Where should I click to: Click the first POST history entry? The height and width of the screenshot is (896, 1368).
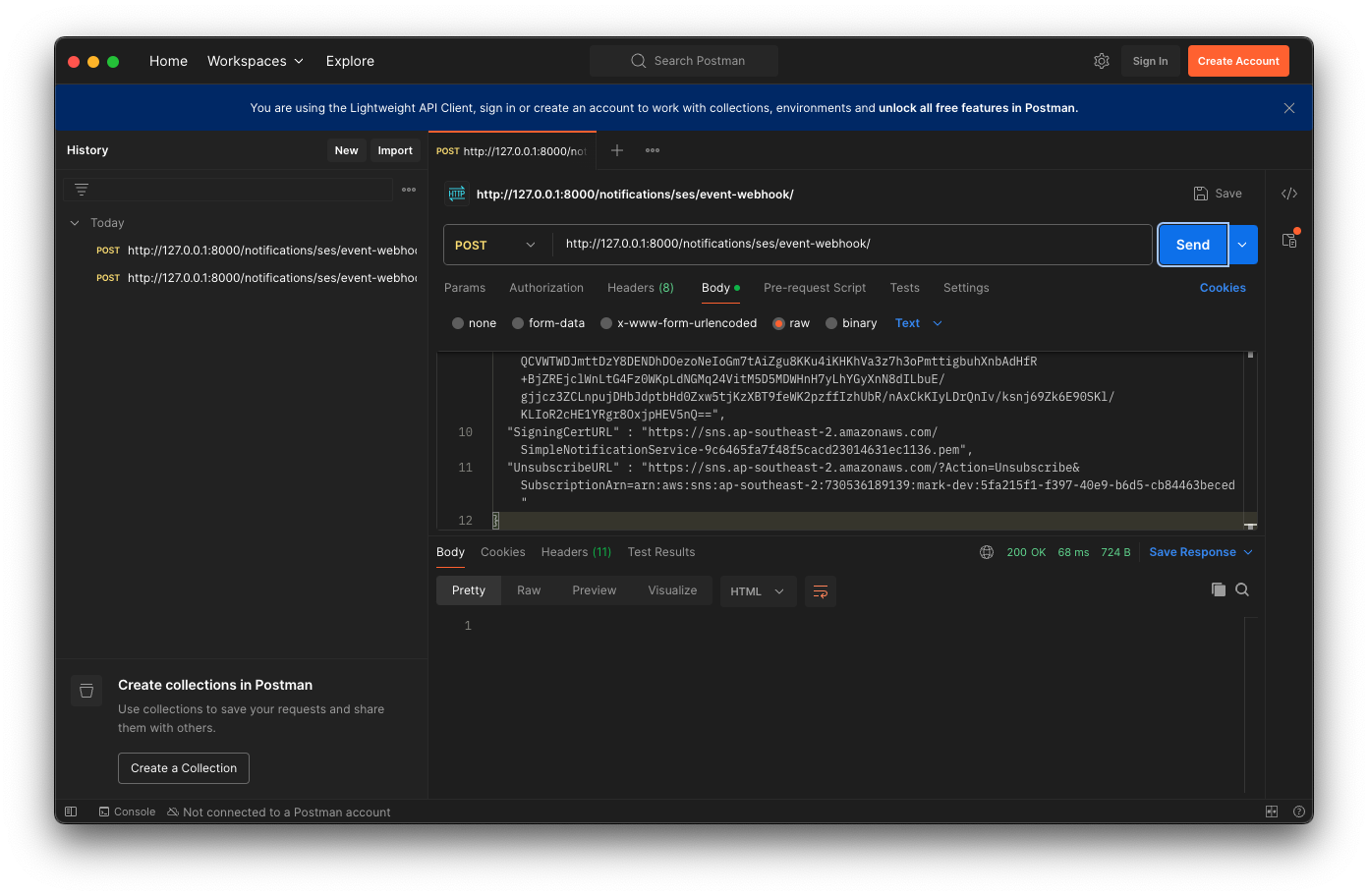tap(256, 251)
